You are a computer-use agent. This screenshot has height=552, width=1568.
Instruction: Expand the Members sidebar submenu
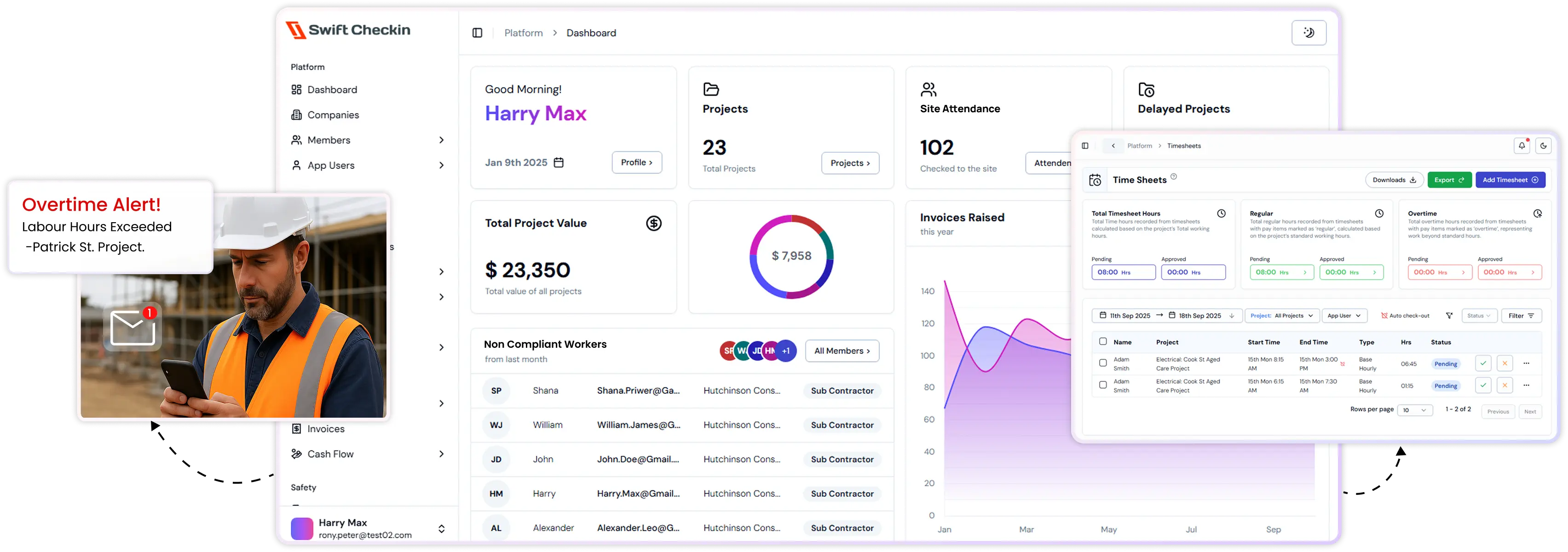pyautogui.click(x=441, y=140)
